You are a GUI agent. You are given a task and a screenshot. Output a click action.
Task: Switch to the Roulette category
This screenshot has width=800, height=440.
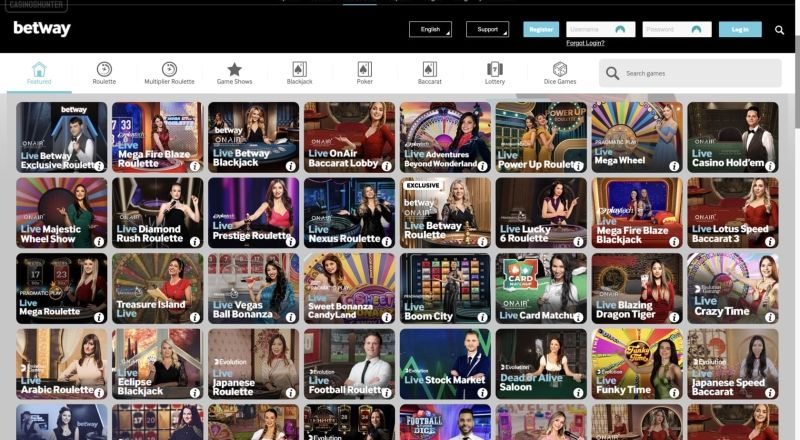104,73
